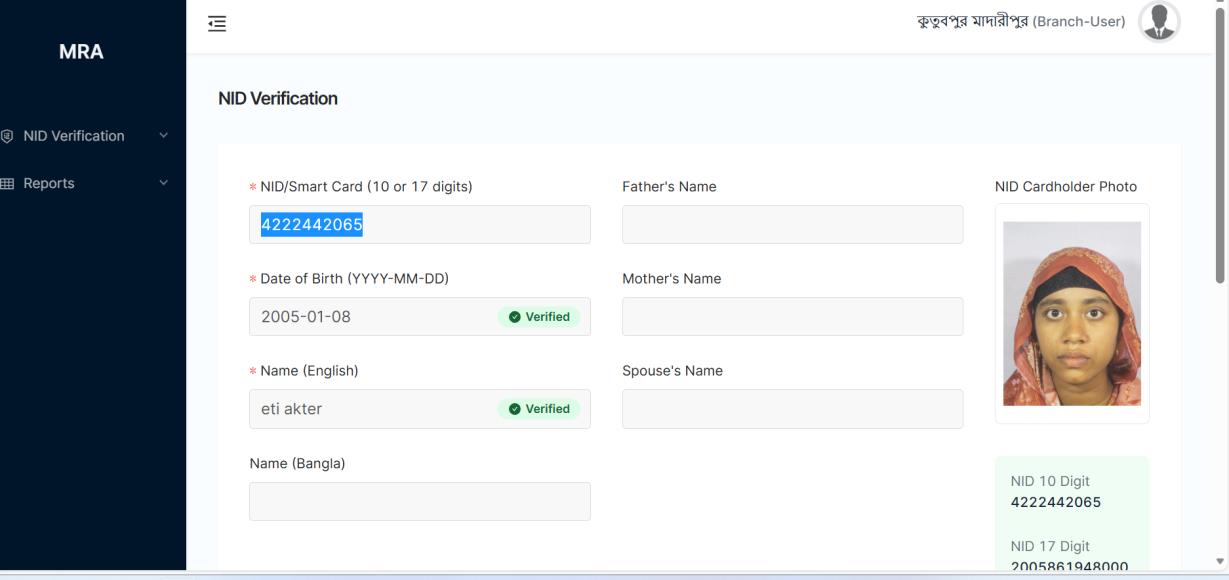Click the table icon beside Reports

tap(8, 184)
